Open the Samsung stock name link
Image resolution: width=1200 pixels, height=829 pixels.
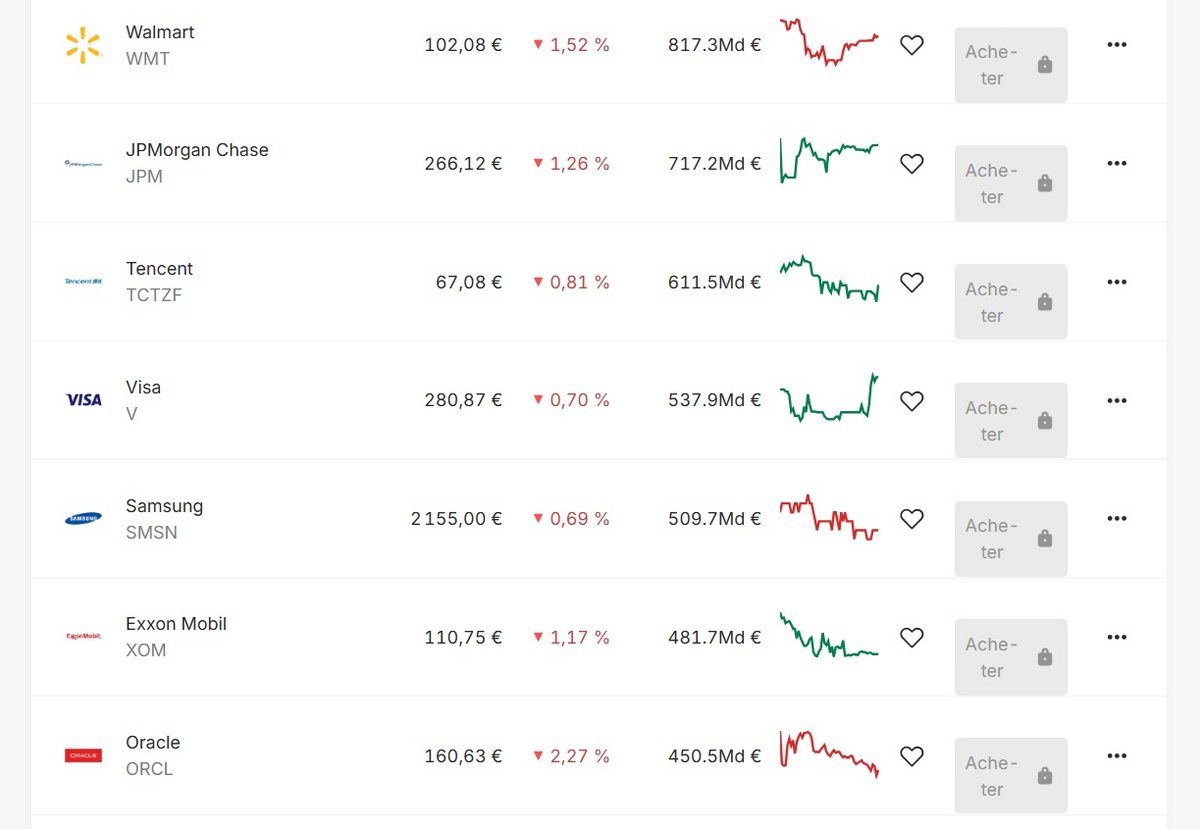click(x=164, y=506)
